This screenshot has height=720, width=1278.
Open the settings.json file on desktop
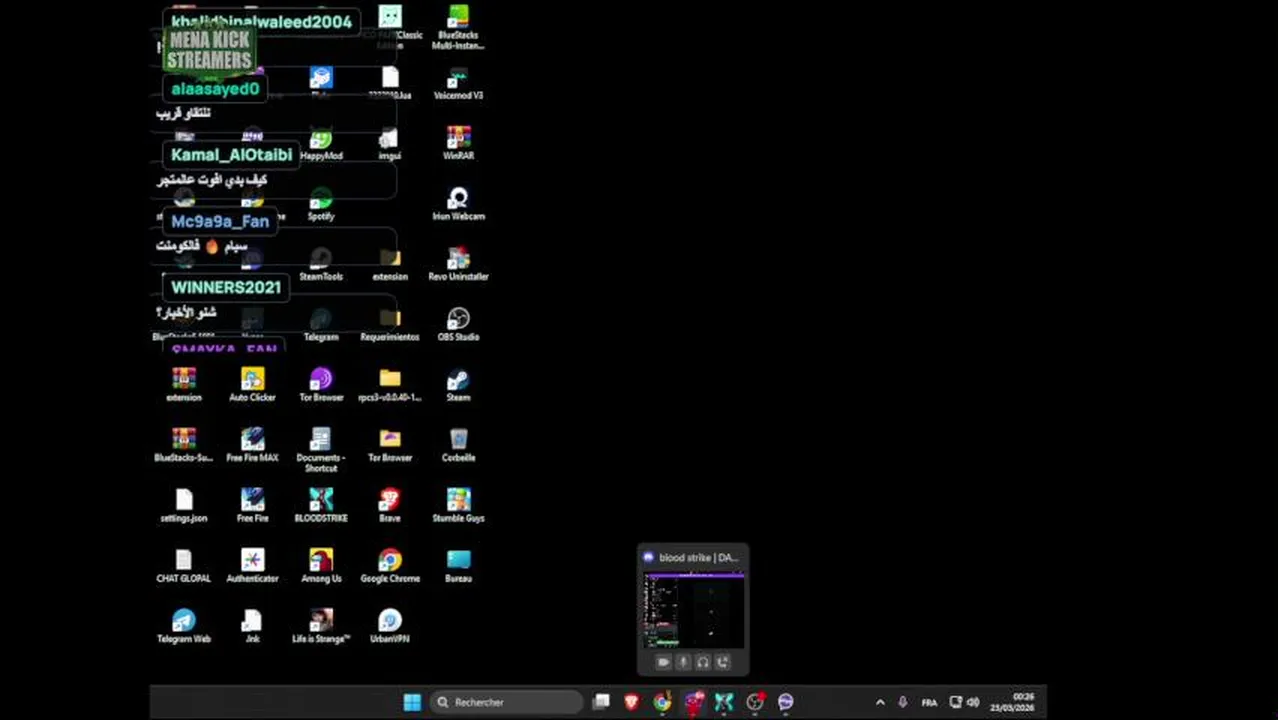pos(184,505)
